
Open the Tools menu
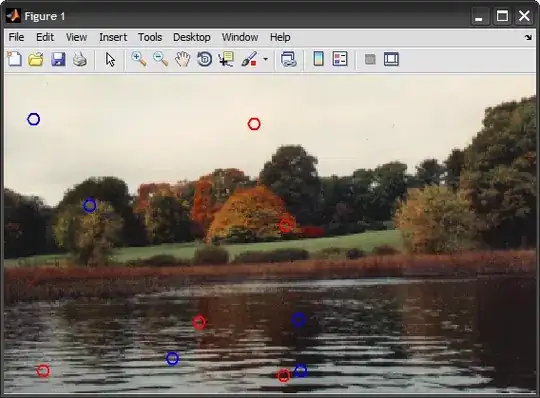(150, 37)
